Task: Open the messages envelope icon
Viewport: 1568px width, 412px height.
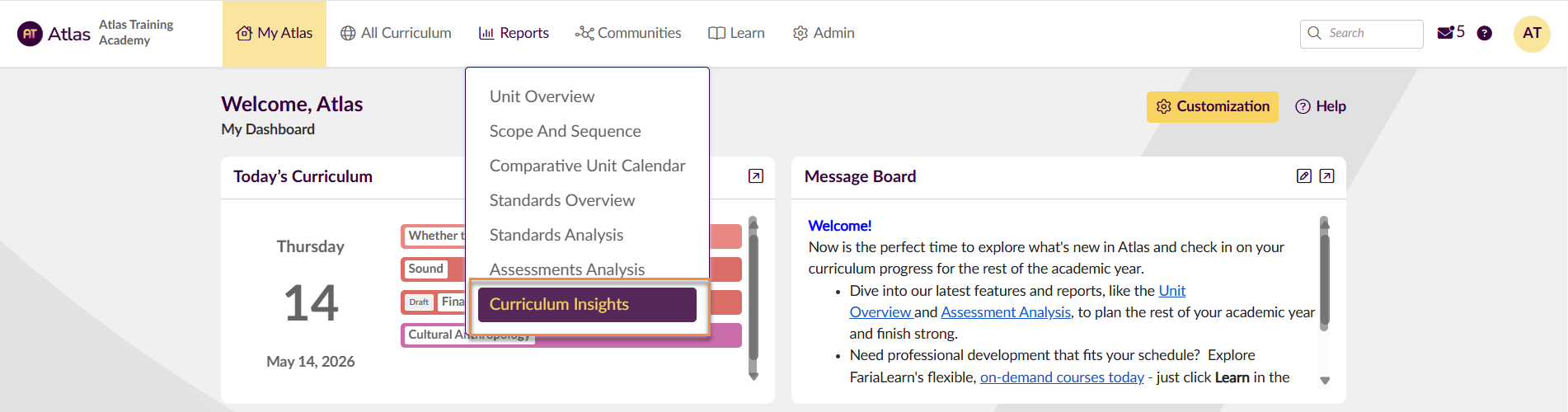Action: tap(1445, 33)
